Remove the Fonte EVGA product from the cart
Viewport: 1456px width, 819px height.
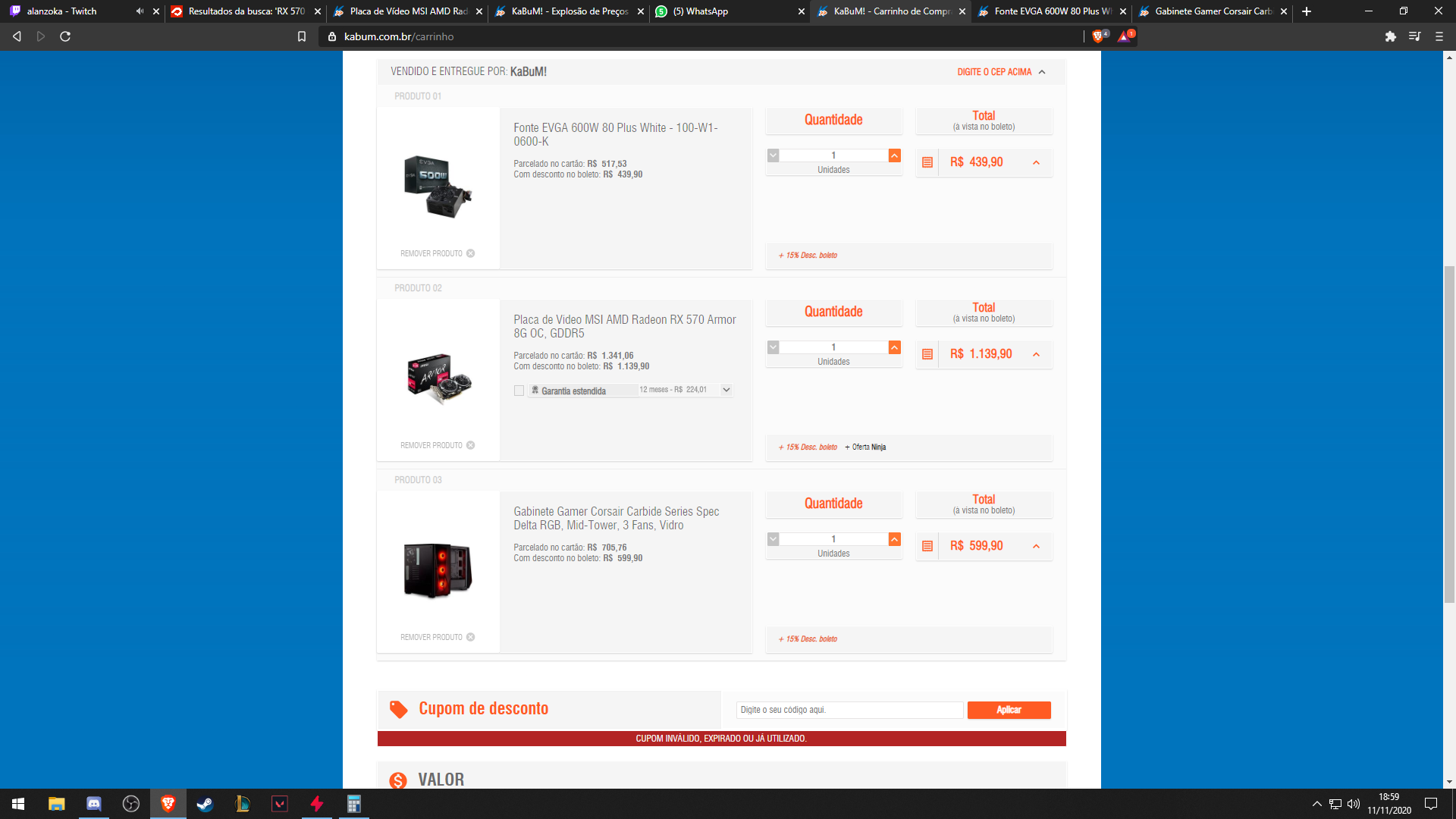pyautogui.click(x=438, y=253)
